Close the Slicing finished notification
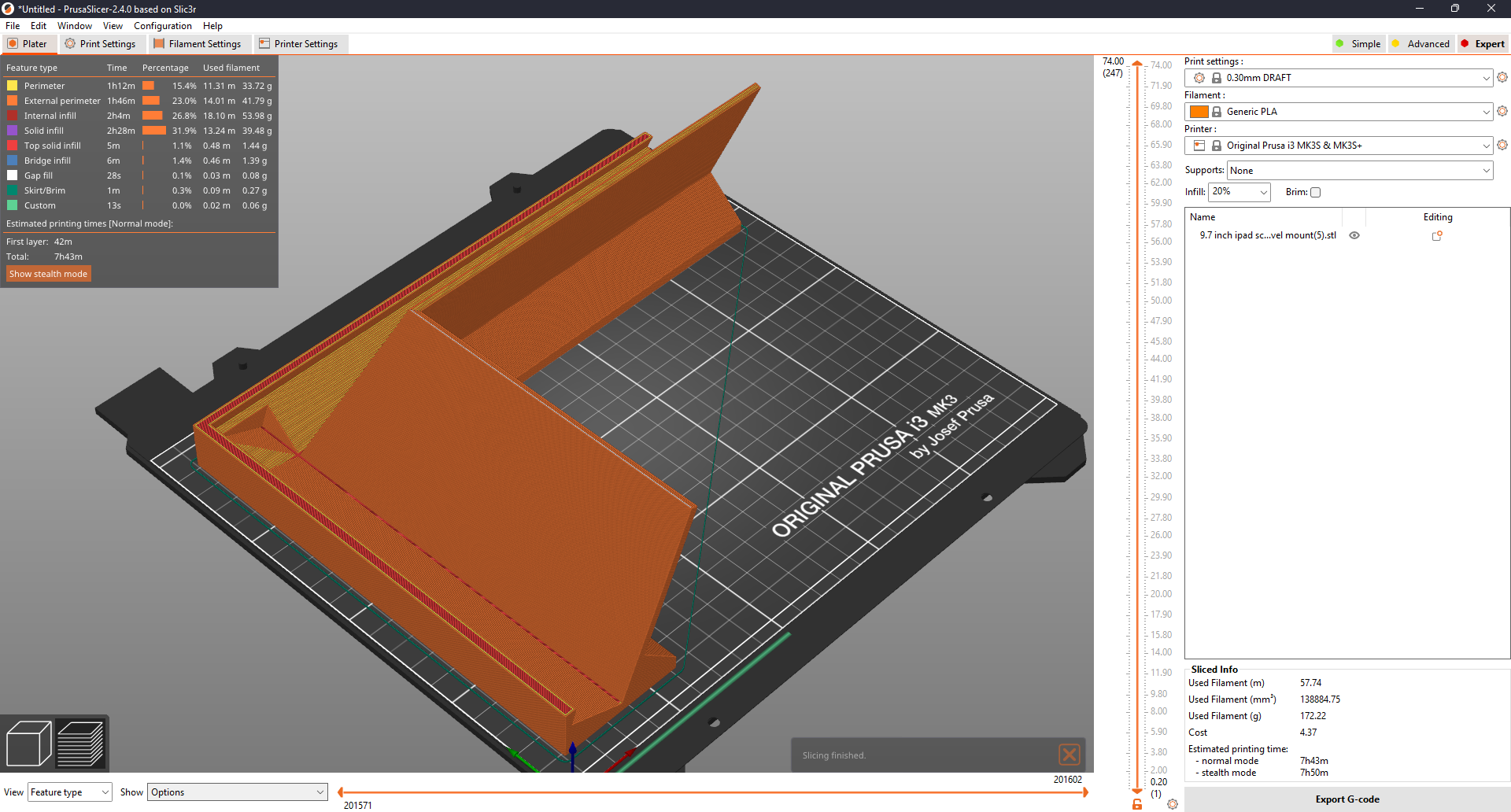The width and height of the screenshot is (1511, 812). tap(1070, 755)
